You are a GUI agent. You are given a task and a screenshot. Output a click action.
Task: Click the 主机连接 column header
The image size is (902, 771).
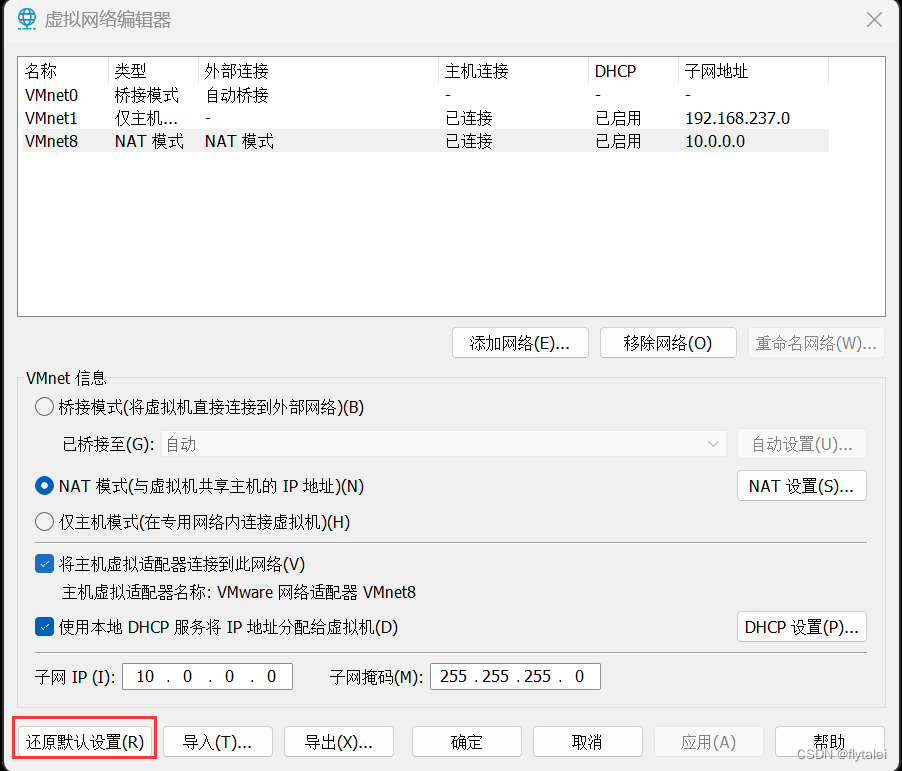click(513, 71)
